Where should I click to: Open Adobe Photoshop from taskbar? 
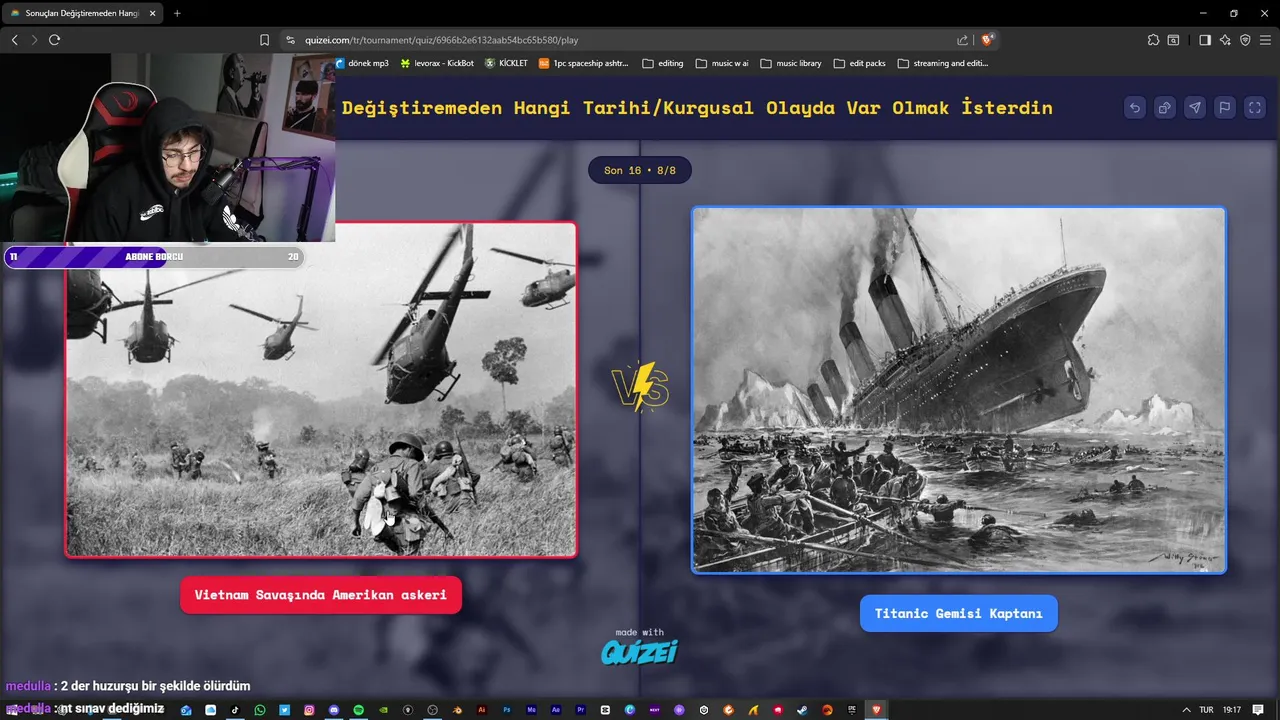pyautogui.click(x=507, y=710)
